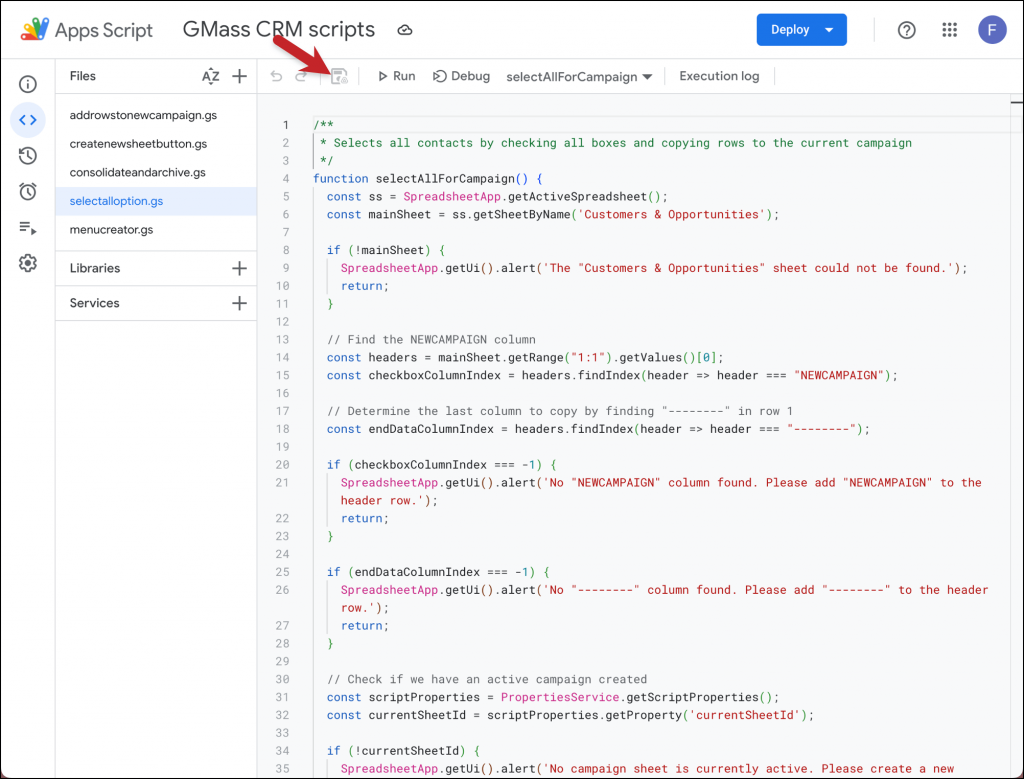
Task: Open the Execution log
Action: pyautogui.click(x=719, y=75)
